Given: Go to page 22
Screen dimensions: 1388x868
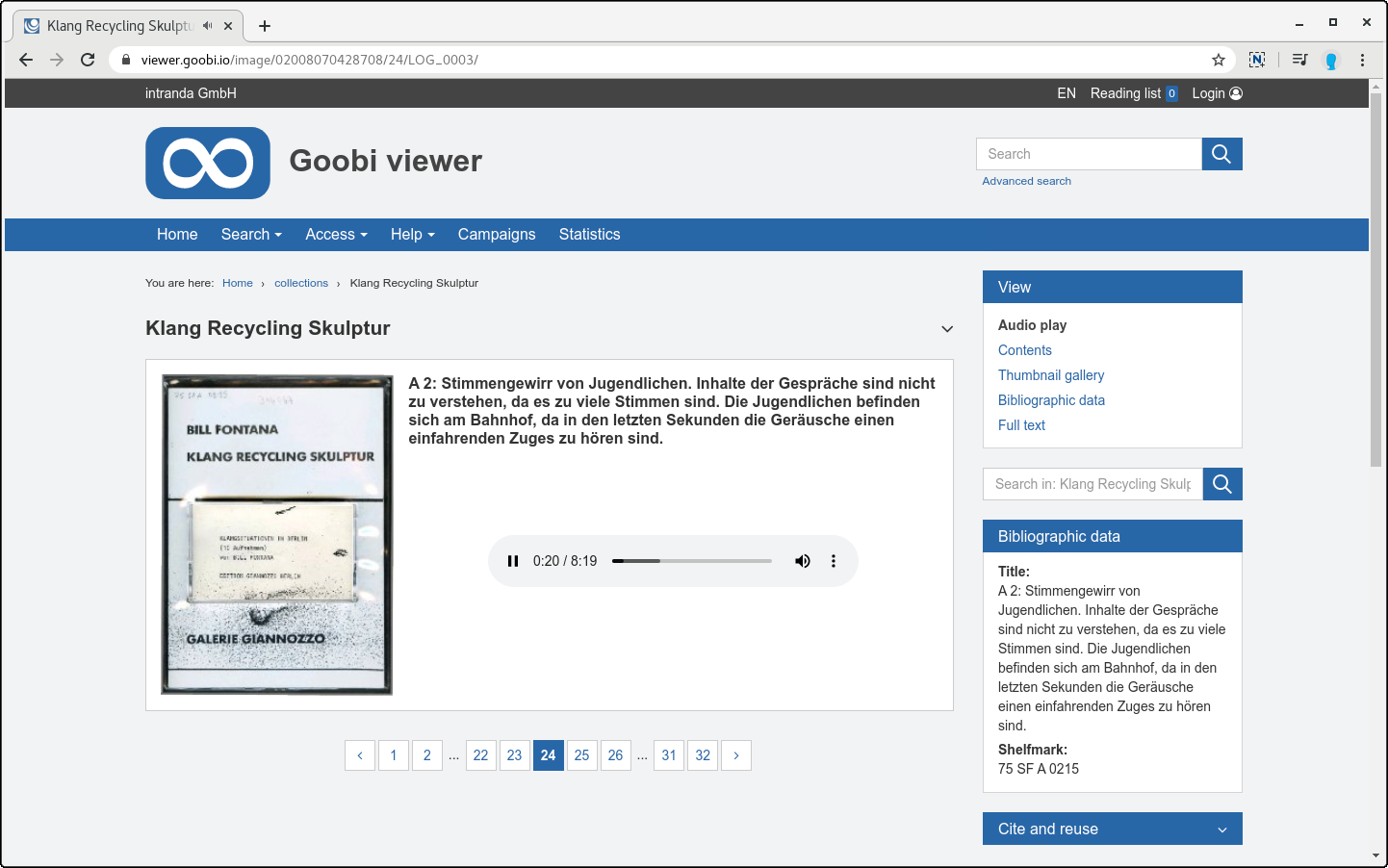Looking at the screenshot, I should coord(481,755).
